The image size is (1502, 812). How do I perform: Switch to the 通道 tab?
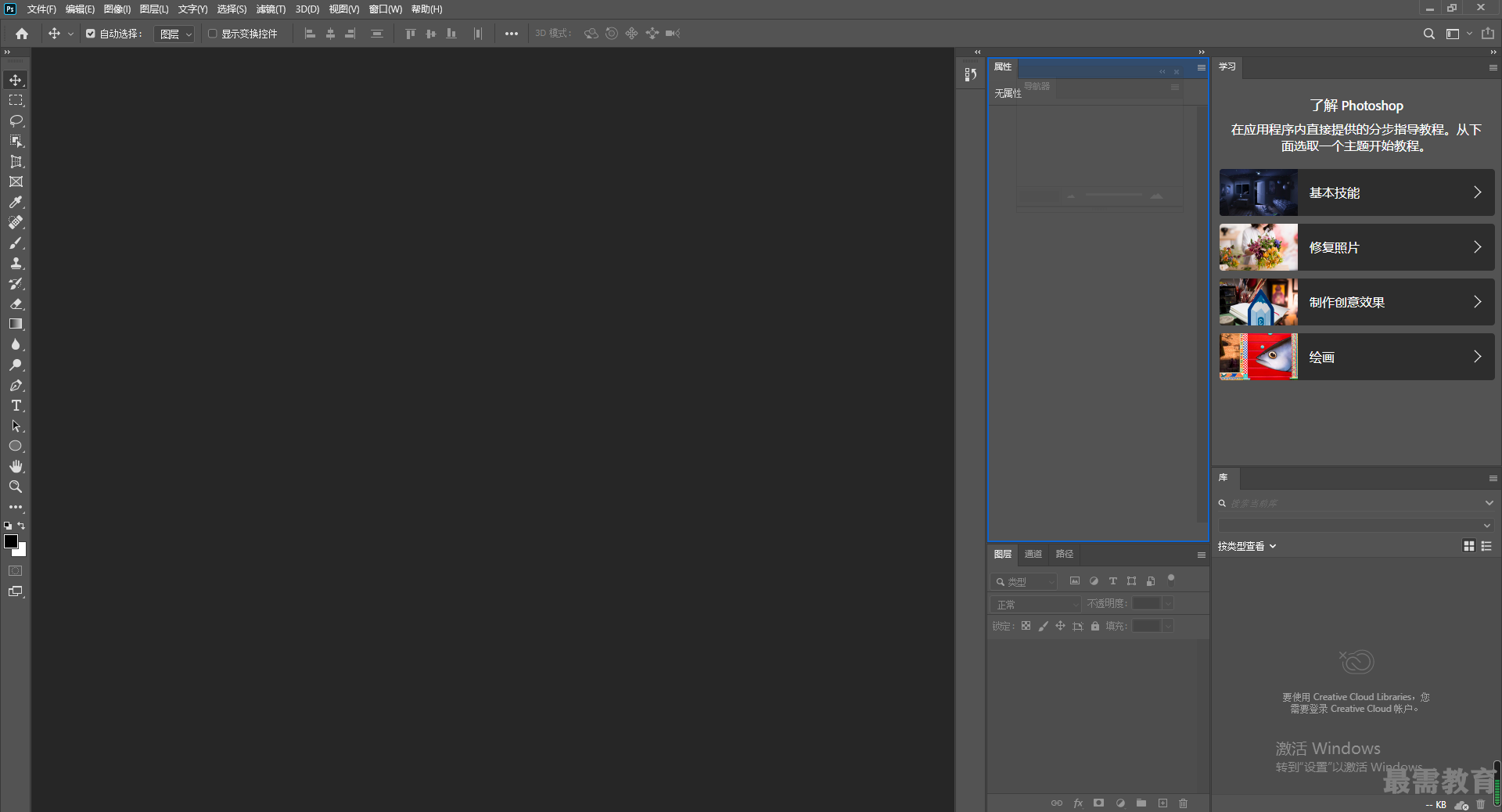pyautogui.click(x=1033, y=554)
